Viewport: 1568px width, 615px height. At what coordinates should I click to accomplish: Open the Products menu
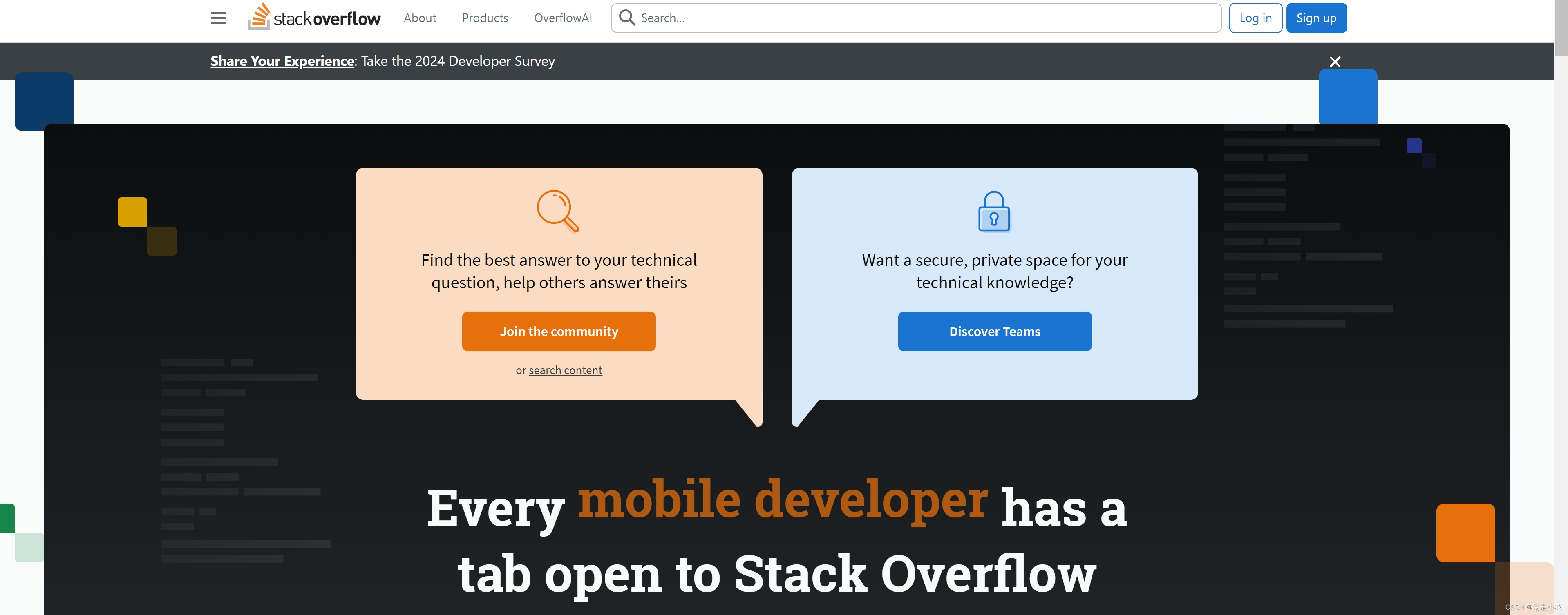[485, 18]
